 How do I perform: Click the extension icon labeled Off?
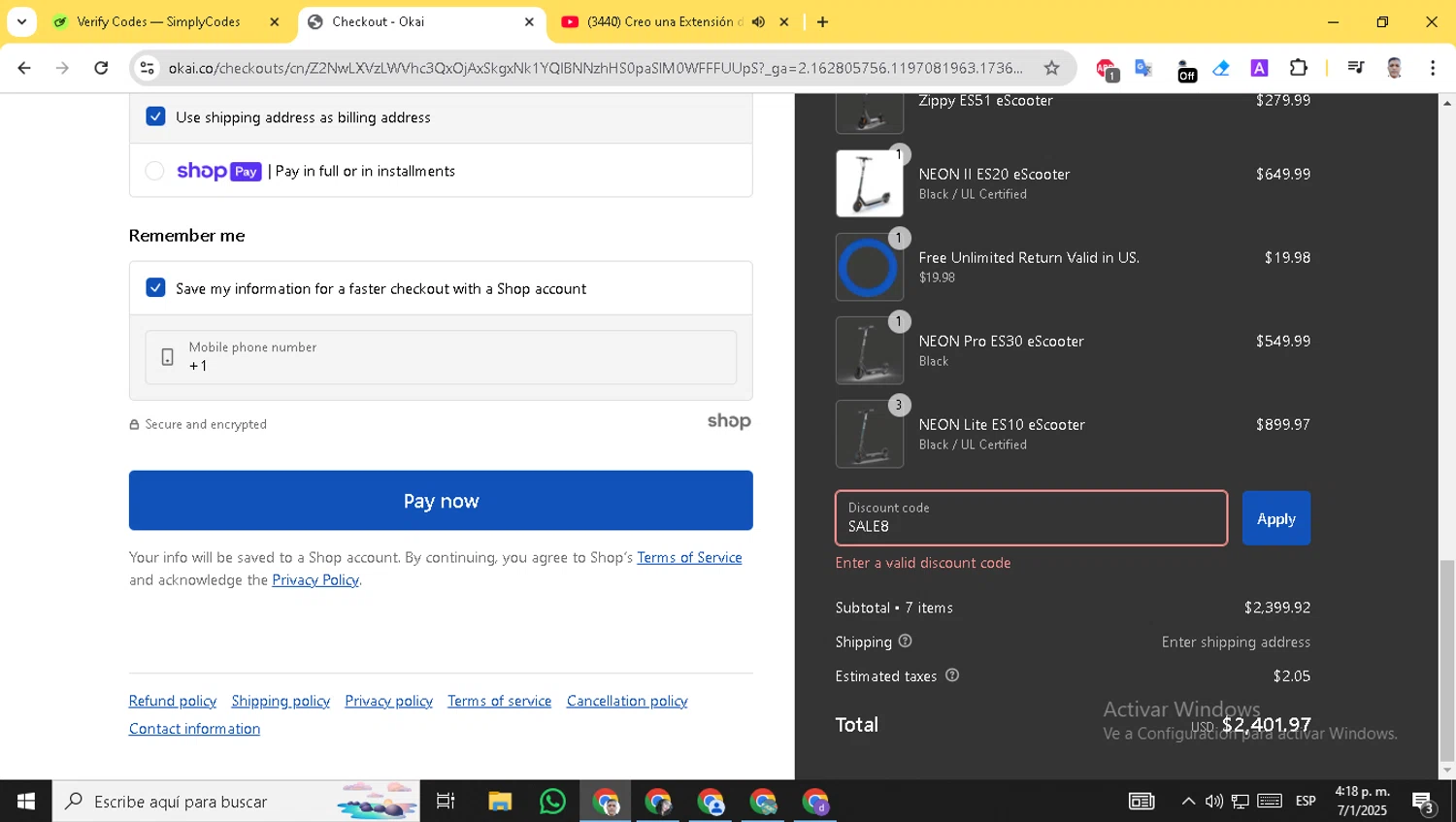tap(1186, 70)
